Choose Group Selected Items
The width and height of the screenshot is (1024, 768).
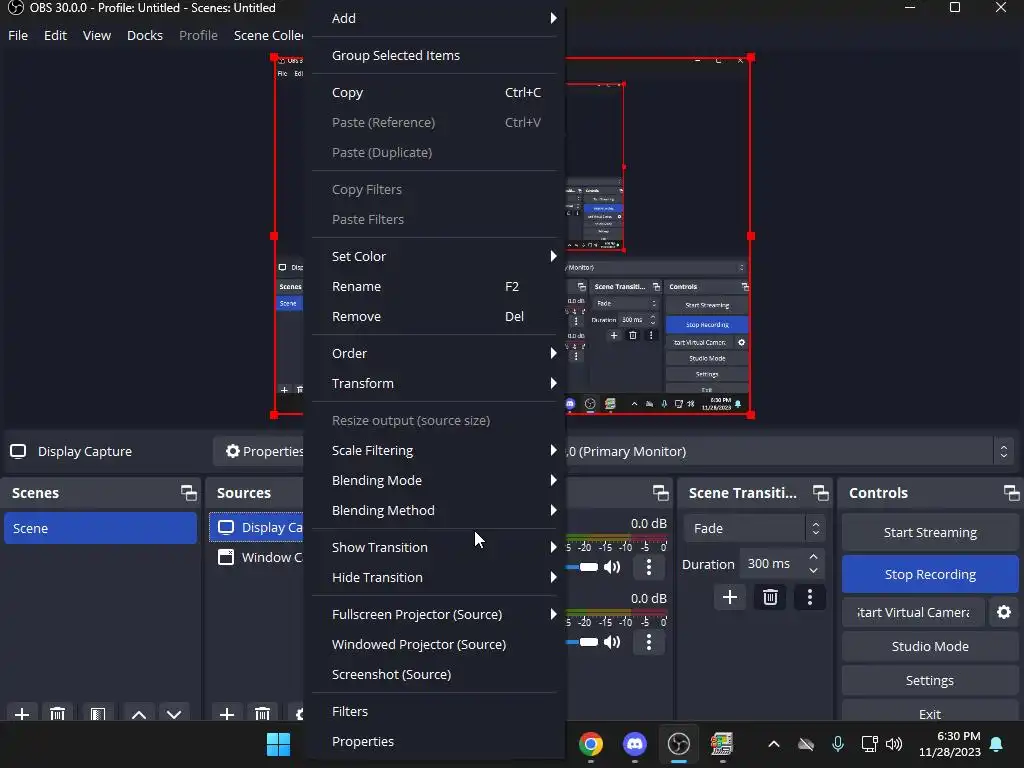coord(435,56)
